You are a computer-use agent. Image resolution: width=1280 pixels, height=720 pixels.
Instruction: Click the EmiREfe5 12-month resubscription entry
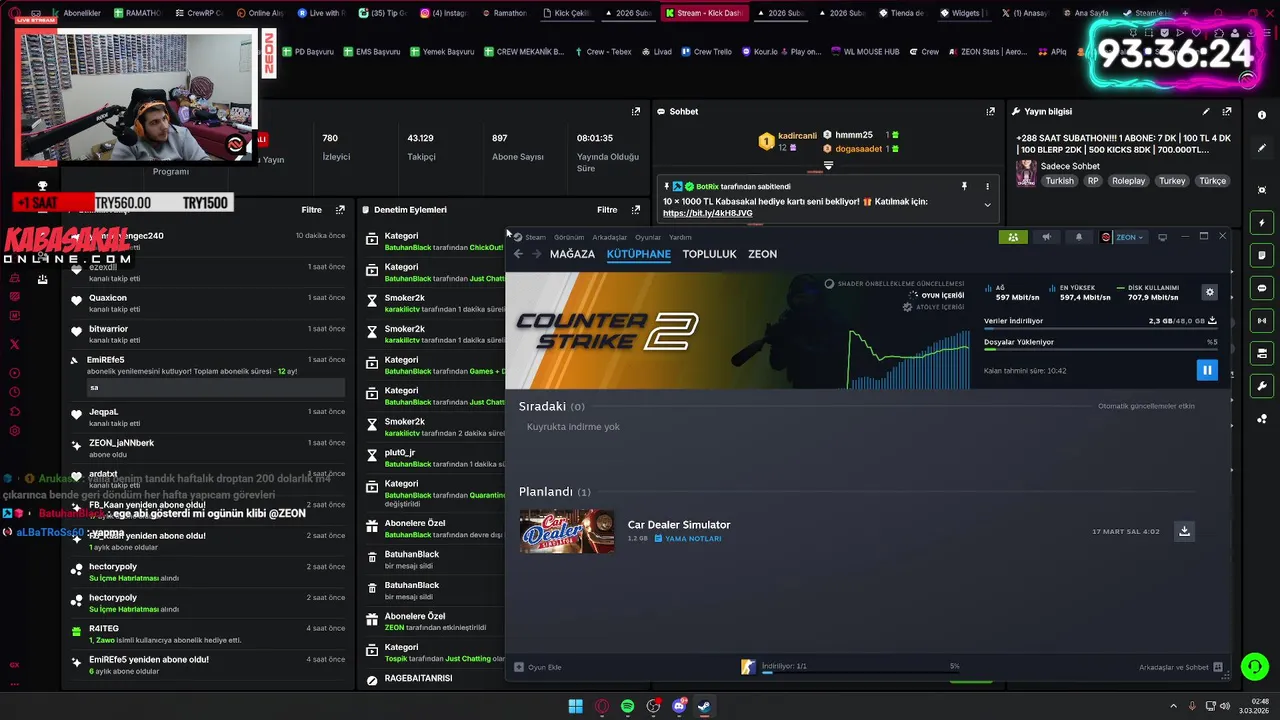(208, 376)
